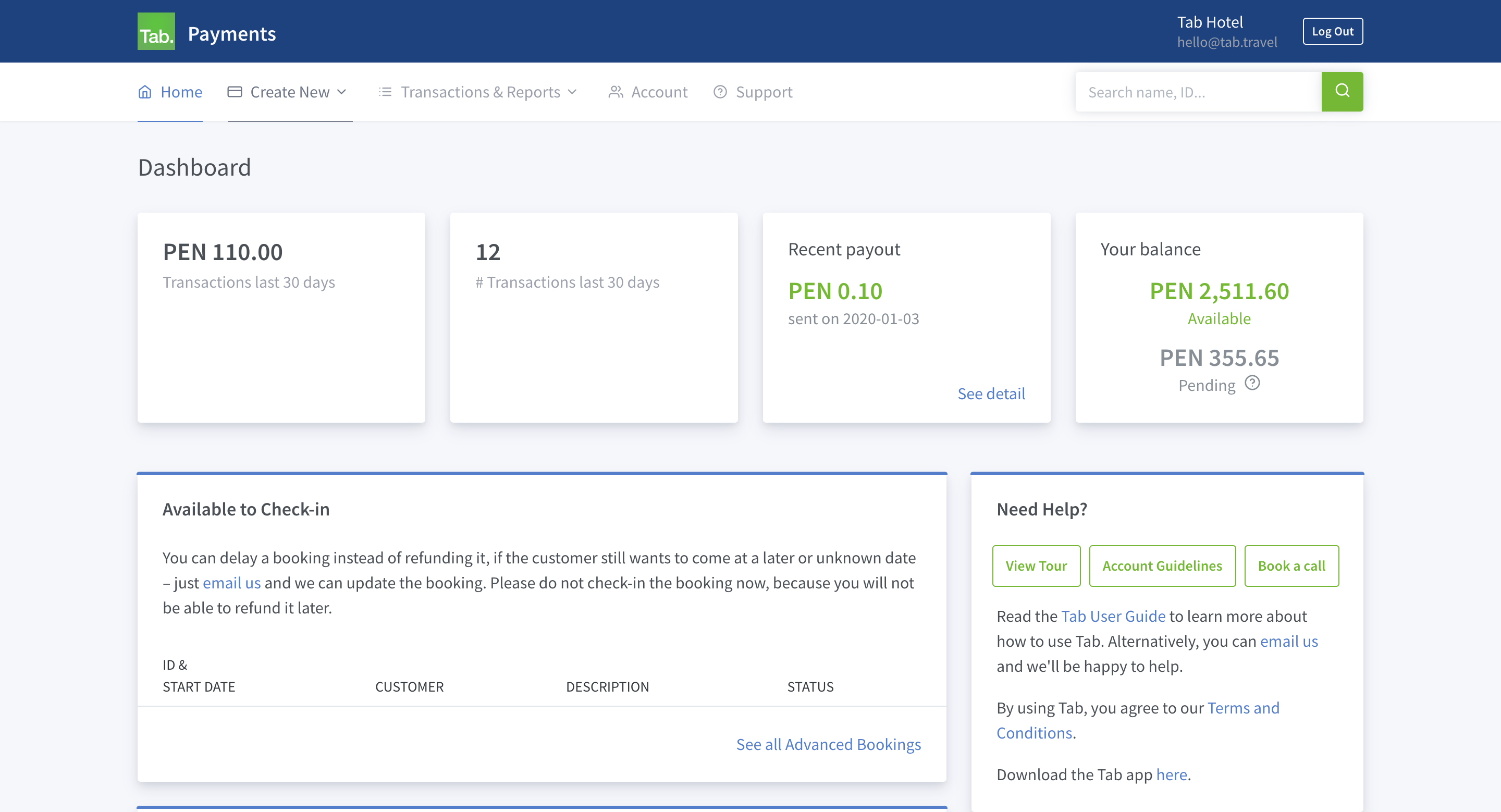This screenshot has width=1501, height=812.
Task: Expand the Create New chevron
Action: click(x=342, y=92)
